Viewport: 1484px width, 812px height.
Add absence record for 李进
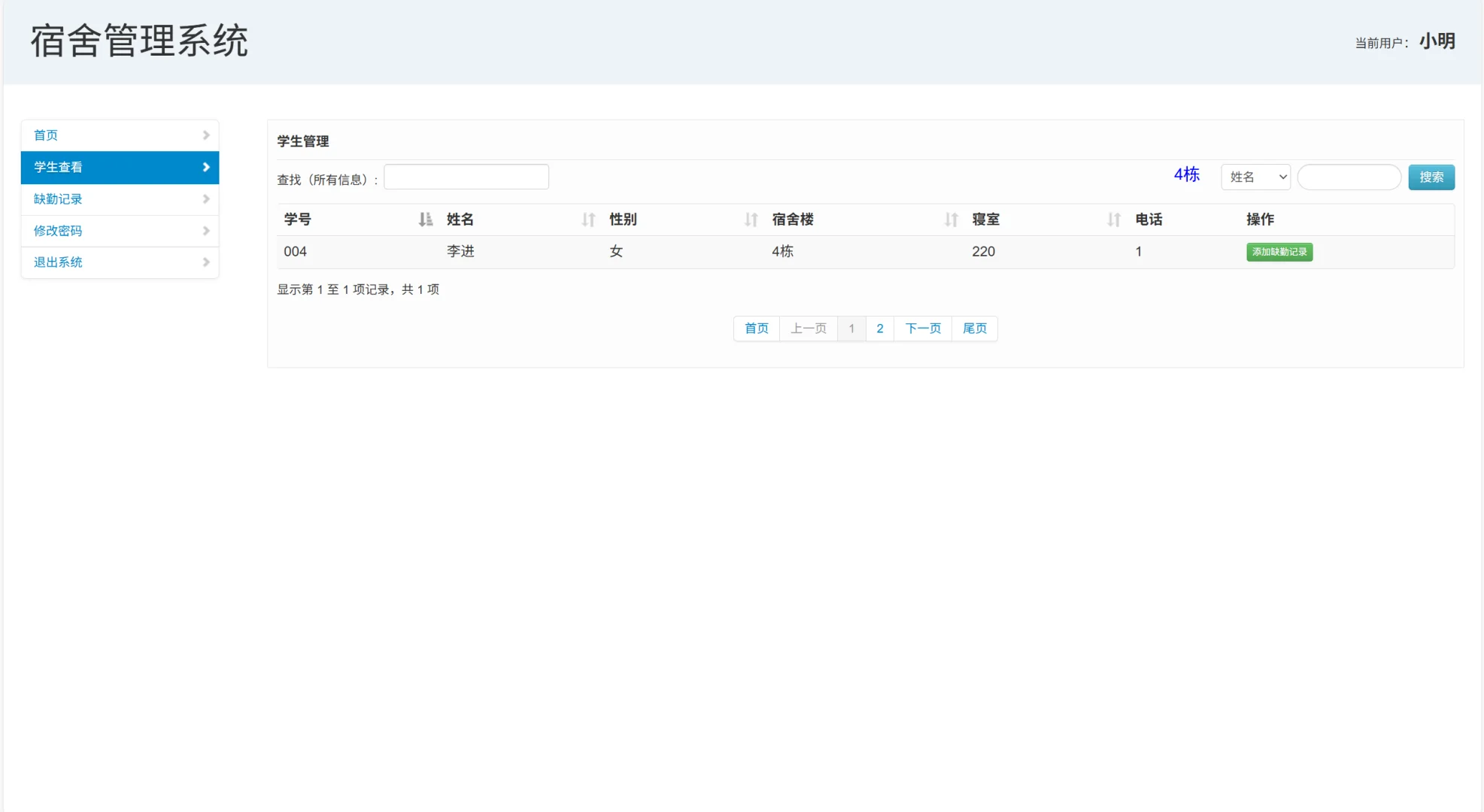[x=1279, y=252]
